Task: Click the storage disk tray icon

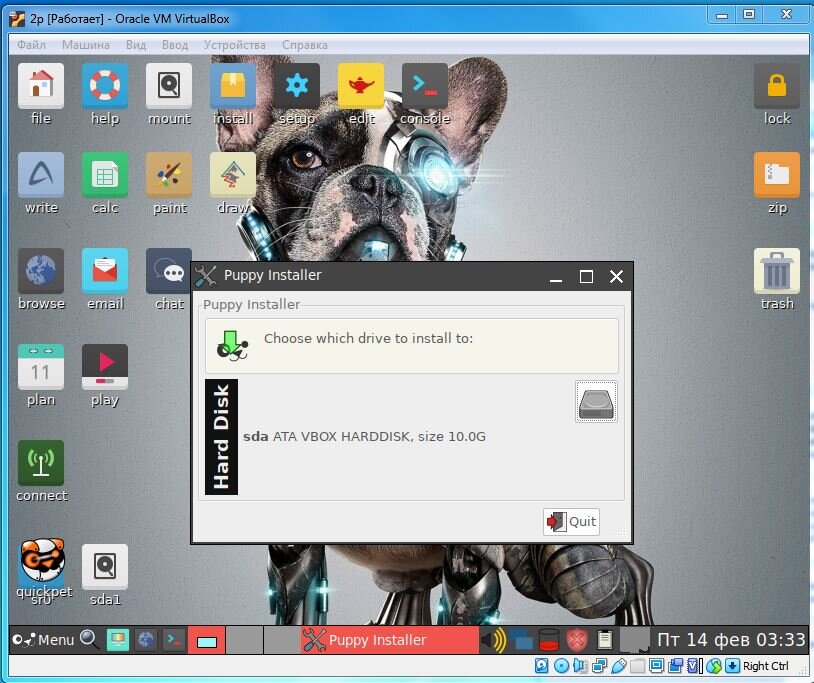Action: pyautogui.click(x=549, y=640)
